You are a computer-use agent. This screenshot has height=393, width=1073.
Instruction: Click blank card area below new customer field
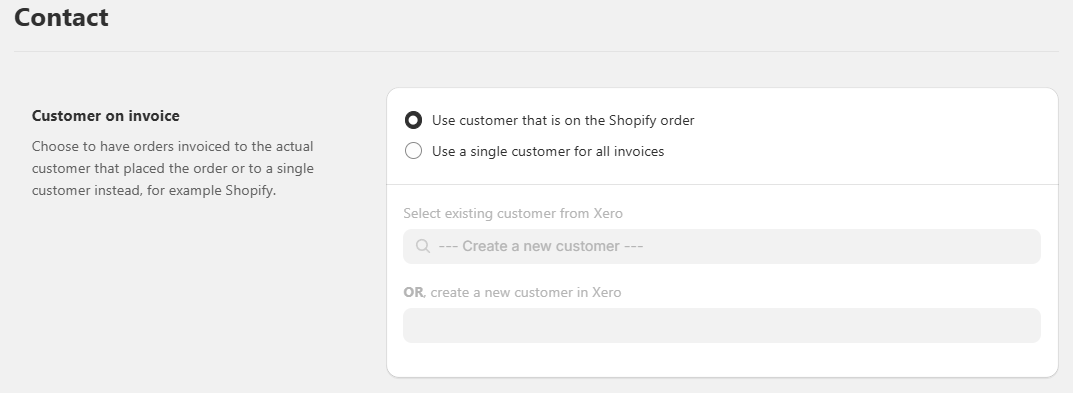coord(722,359)
